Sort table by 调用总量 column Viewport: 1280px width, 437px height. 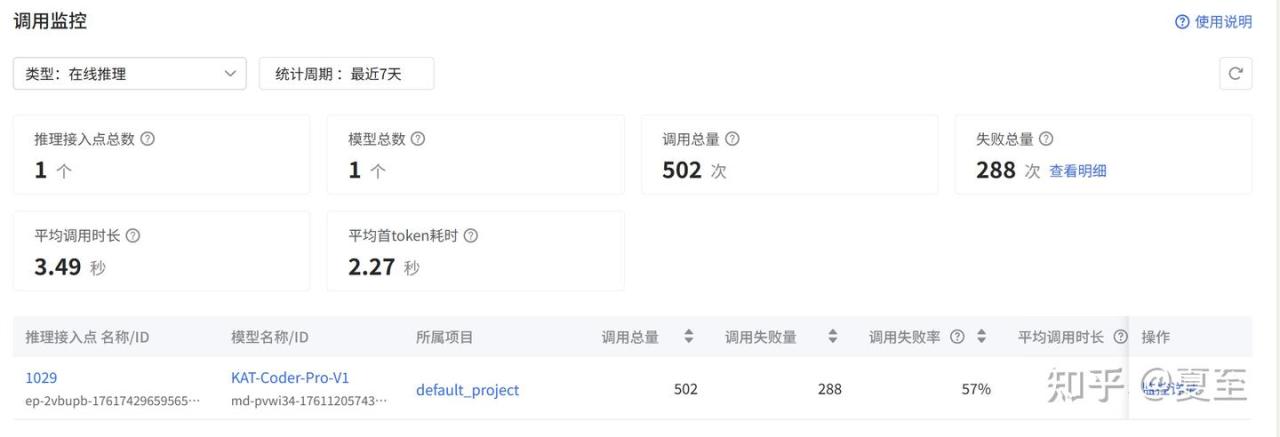(688, 337)
